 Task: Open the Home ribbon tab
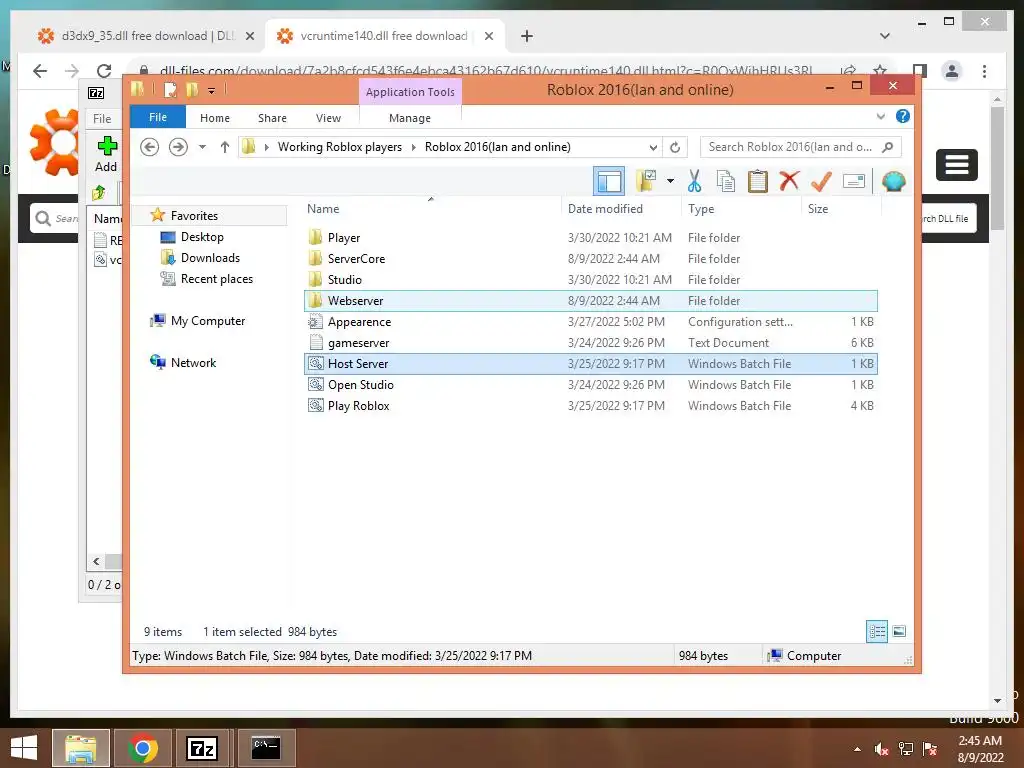click(x=215, y=118)
